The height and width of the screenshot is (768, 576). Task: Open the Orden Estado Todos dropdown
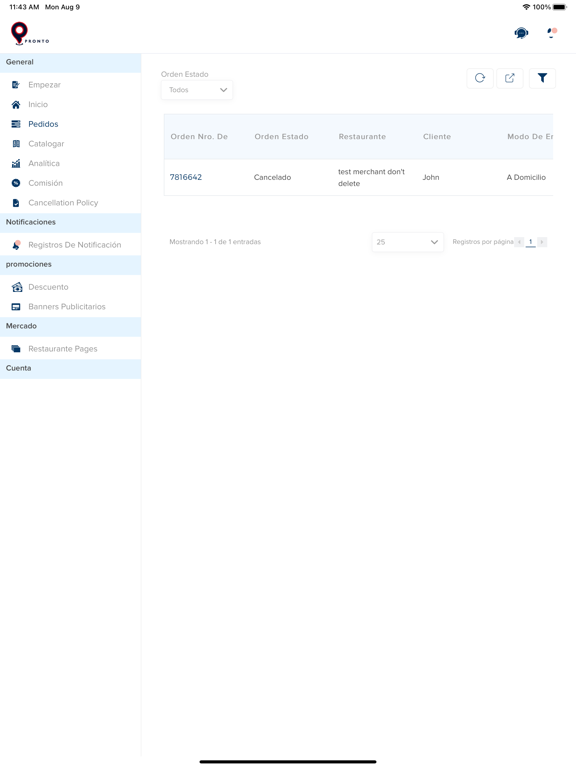[x=197, y=90]
